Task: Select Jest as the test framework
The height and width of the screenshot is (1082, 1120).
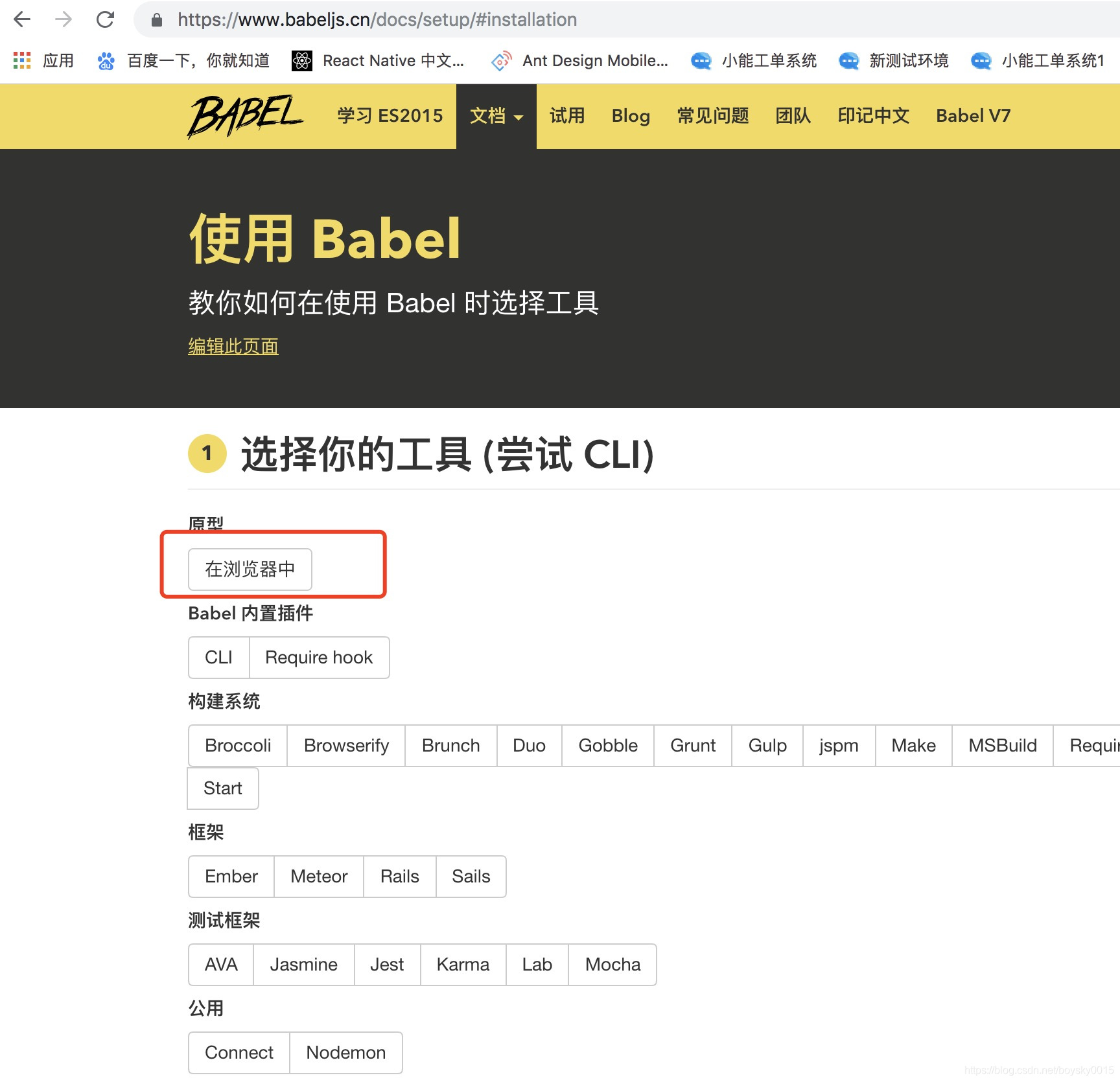Action: click(387, 965)
